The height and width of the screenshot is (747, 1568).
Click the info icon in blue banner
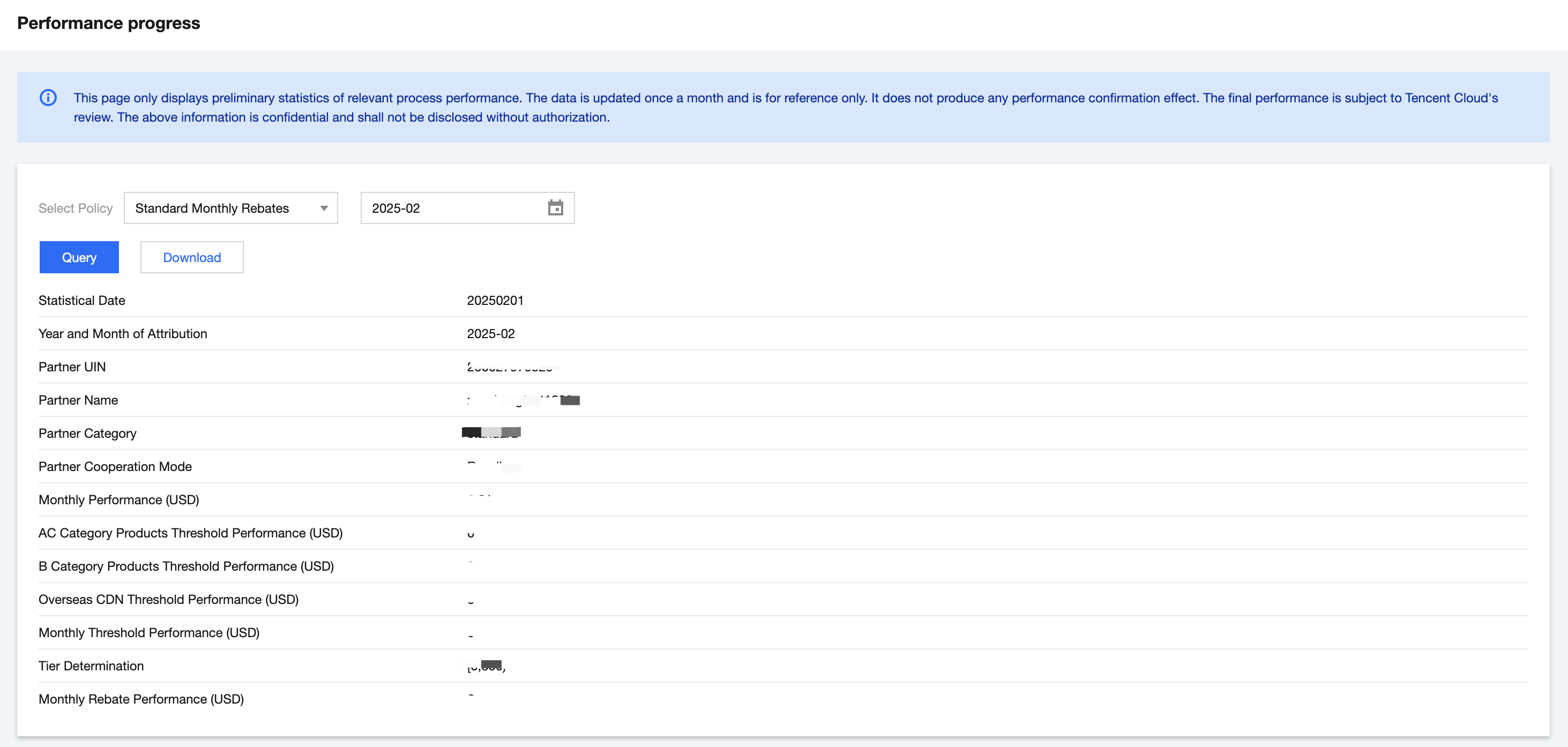[x=48, y=98]
